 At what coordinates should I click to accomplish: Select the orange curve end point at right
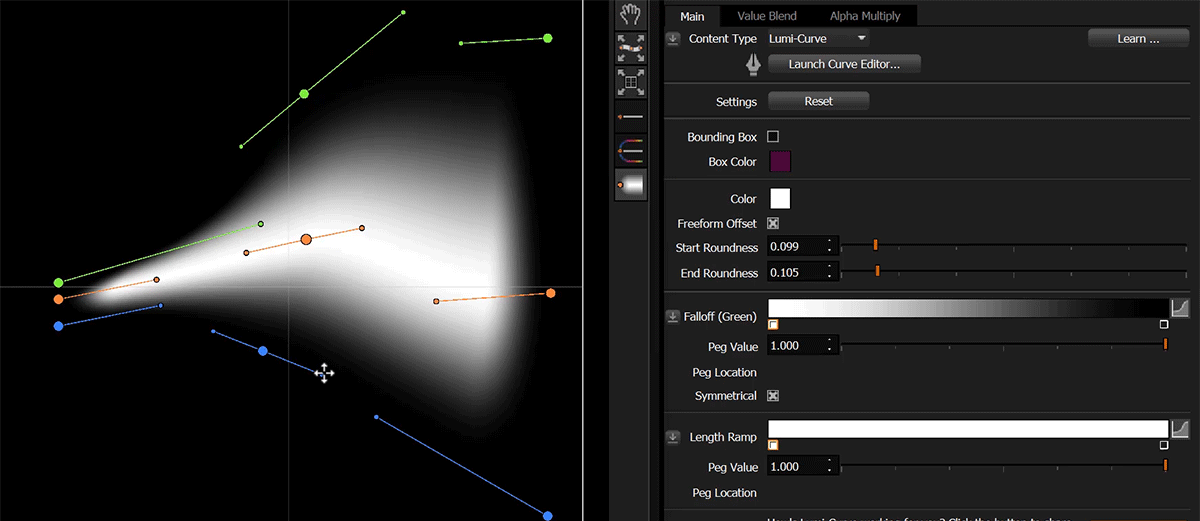click(x=551, y=293)
